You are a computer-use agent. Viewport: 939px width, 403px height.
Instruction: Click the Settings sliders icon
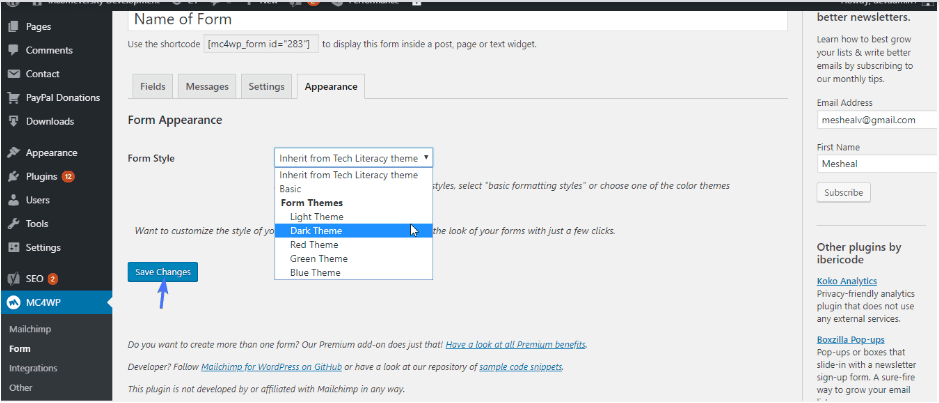pos(14,247)
